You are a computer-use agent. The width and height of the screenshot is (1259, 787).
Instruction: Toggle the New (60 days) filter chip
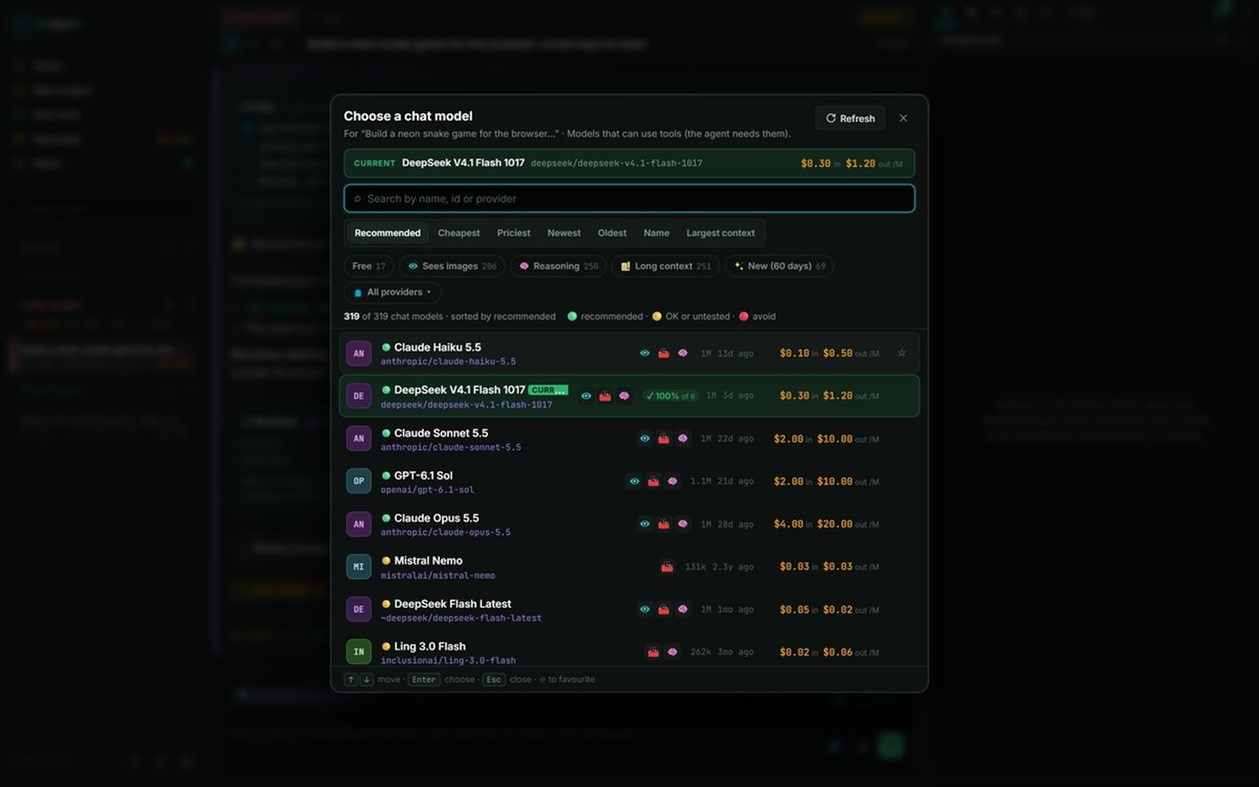(780, 266)
